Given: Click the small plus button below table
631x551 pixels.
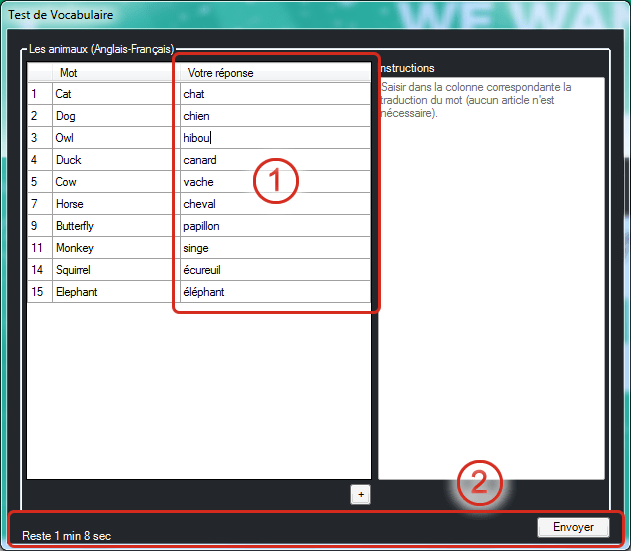Looking at the screenshot, I should (361, 494).
